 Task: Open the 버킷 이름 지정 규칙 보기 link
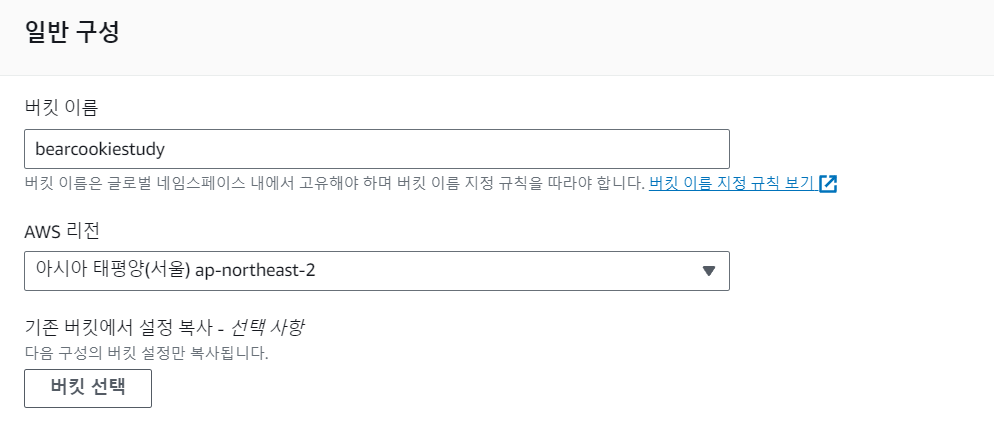point(730,184)
